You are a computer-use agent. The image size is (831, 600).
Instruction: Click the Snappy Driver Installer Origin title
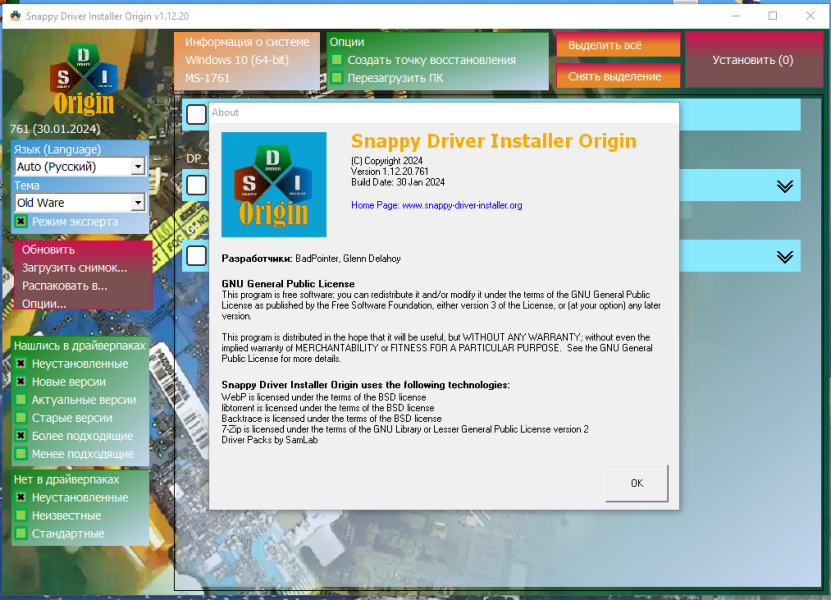(x=493, y=141)
